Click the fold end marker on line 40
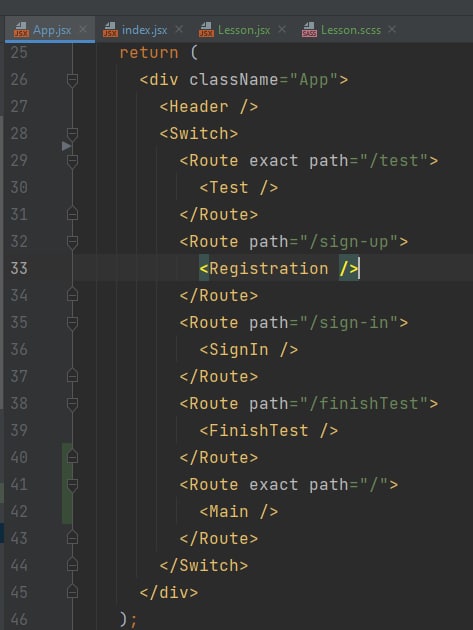The image size is (473, 630). [x=72, y=457]
